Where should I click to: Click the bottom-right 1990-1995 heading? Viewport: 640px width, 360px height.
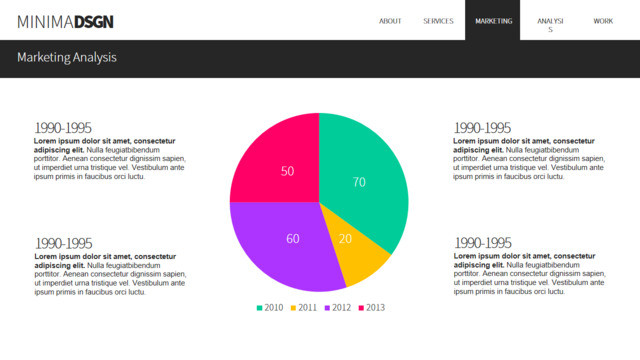tap(483, 243)
